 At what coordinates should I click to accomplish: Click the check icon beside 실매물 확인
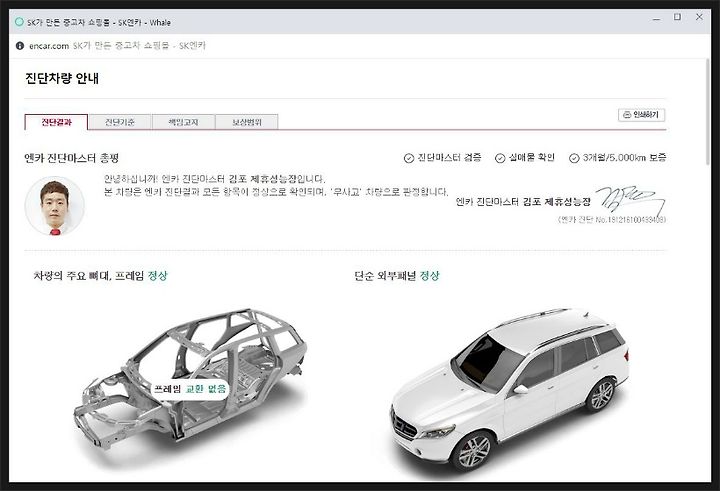point(500,158)
